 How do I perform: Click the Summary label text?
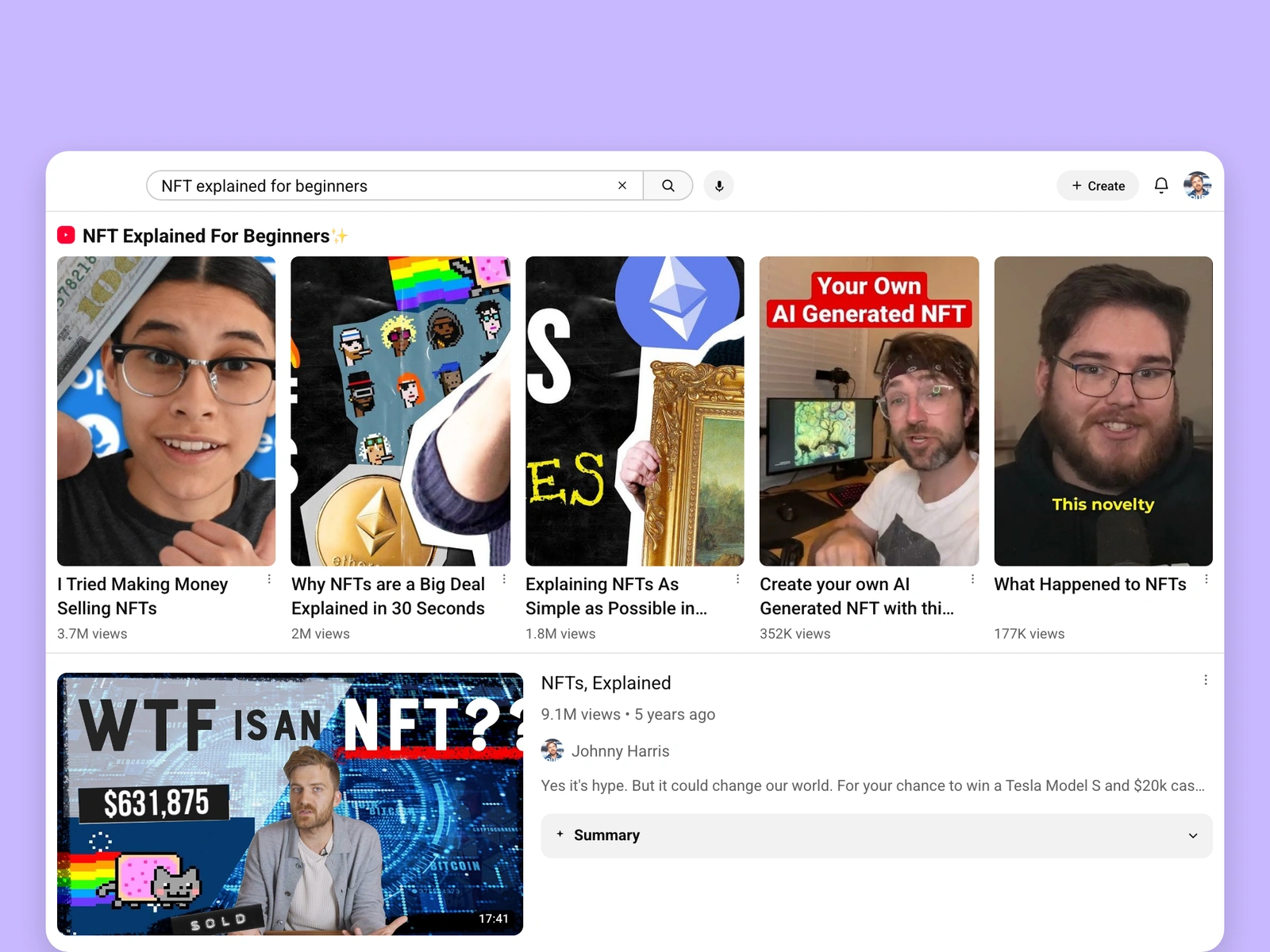point(606,835)
